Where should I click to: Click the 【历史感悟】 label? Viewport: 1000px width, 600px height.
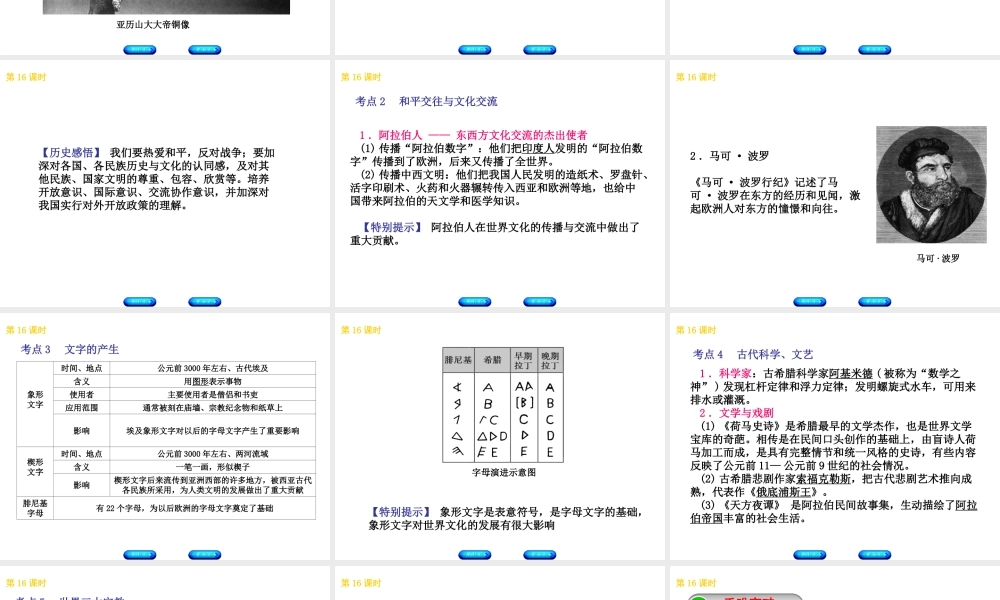tap(71, 152)
